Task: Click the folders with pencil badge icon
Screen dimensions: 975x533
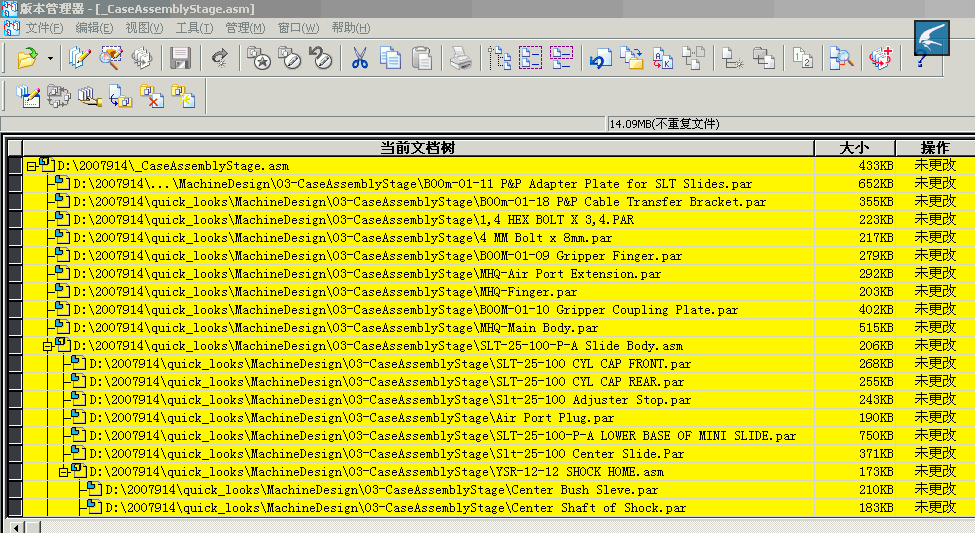Action: tap(289, 58)
